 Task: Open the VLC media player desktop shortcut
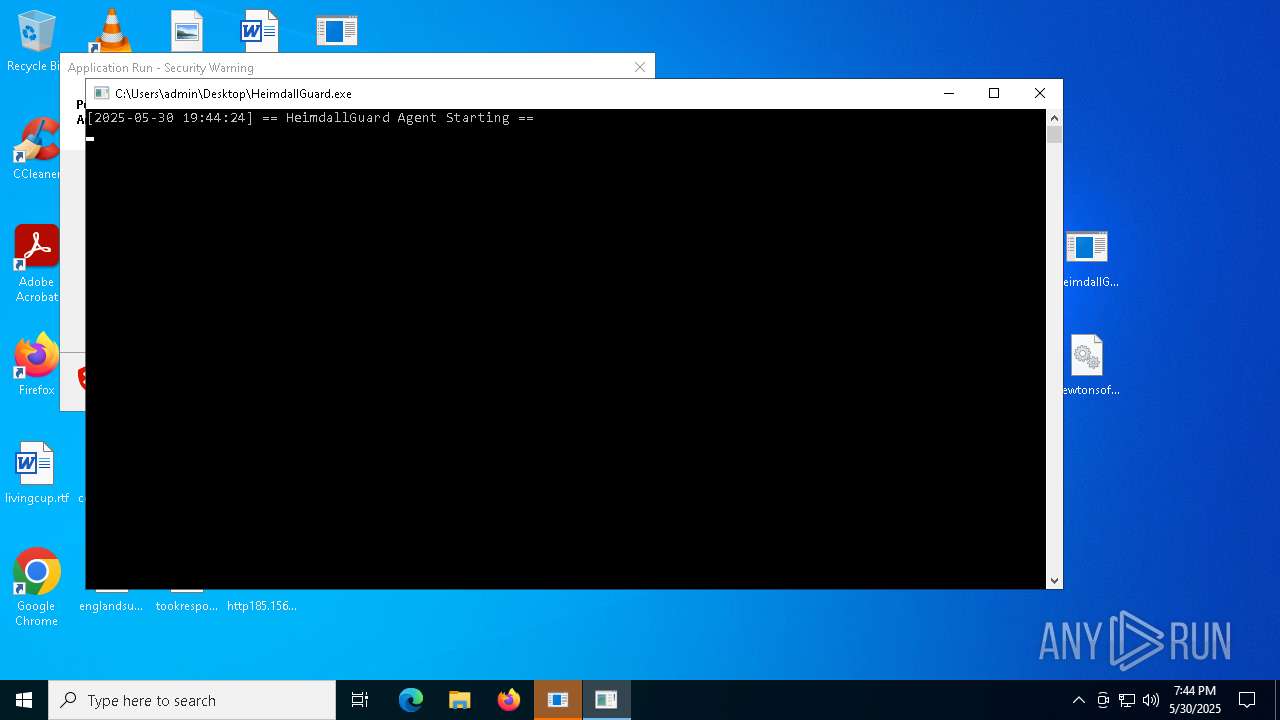point(111,30)
